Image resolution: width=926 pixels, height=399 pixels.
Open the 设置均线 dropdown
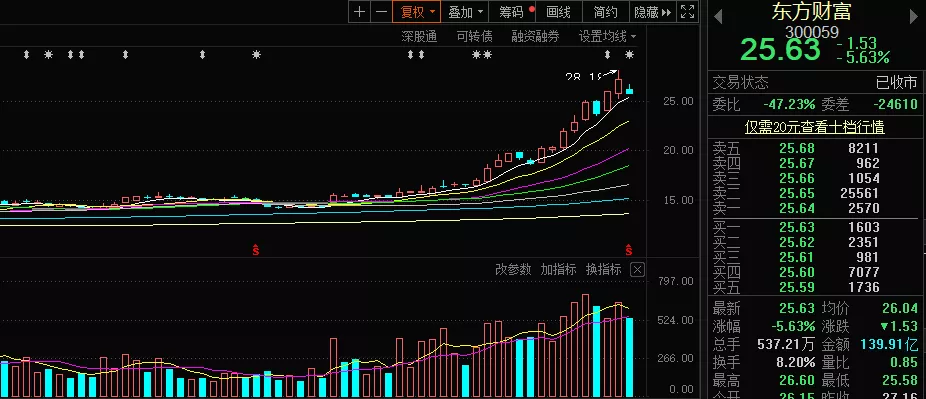click(x=607, y=37)
